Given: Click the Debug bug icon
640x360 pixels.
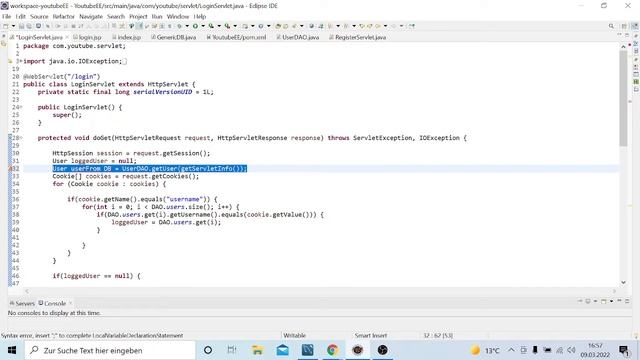Looking at the screenshot, I should (x=179, y=26).
